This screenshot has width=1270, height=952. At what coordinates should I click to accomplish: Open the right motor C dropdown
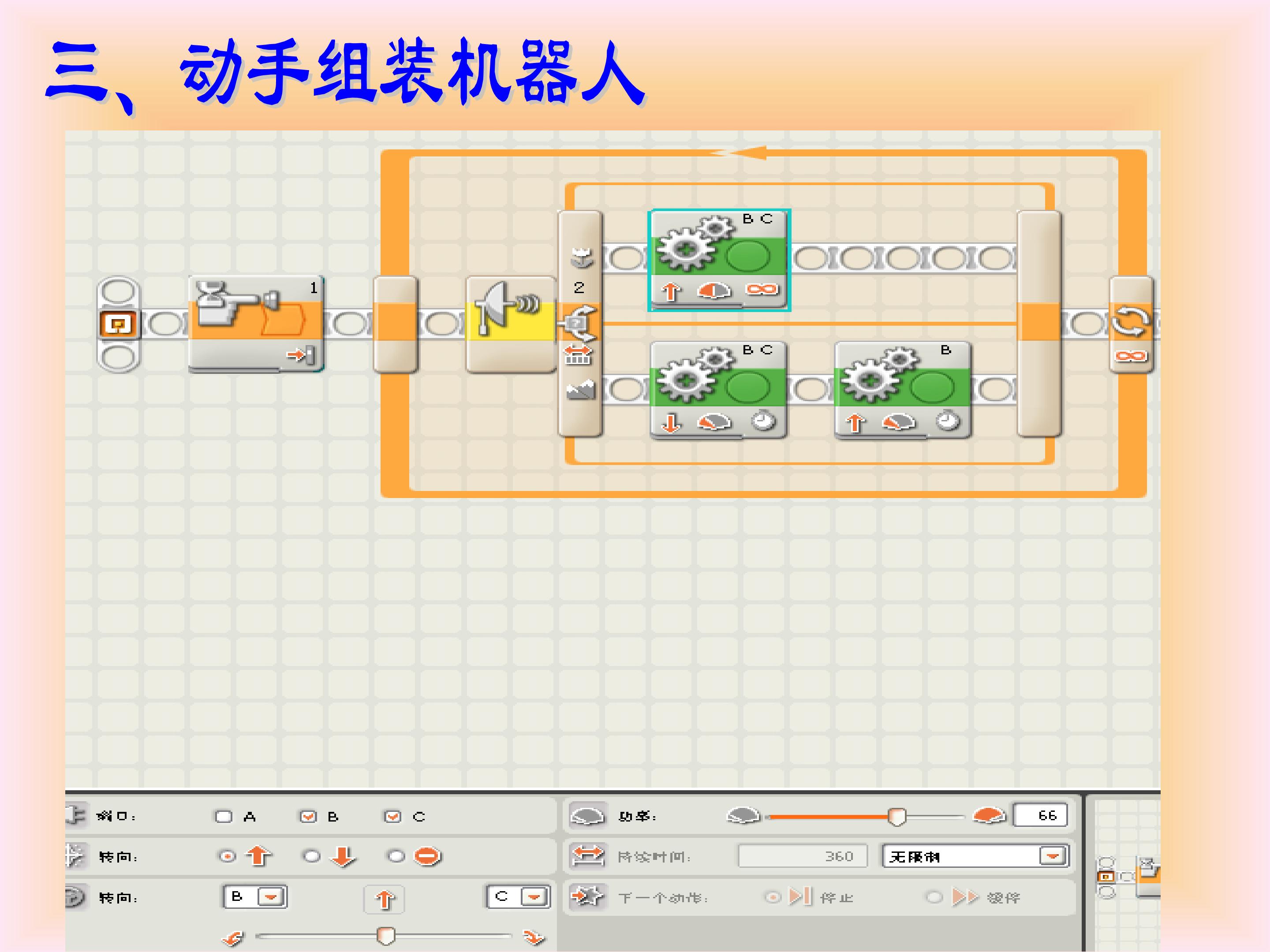click(534, 897)
